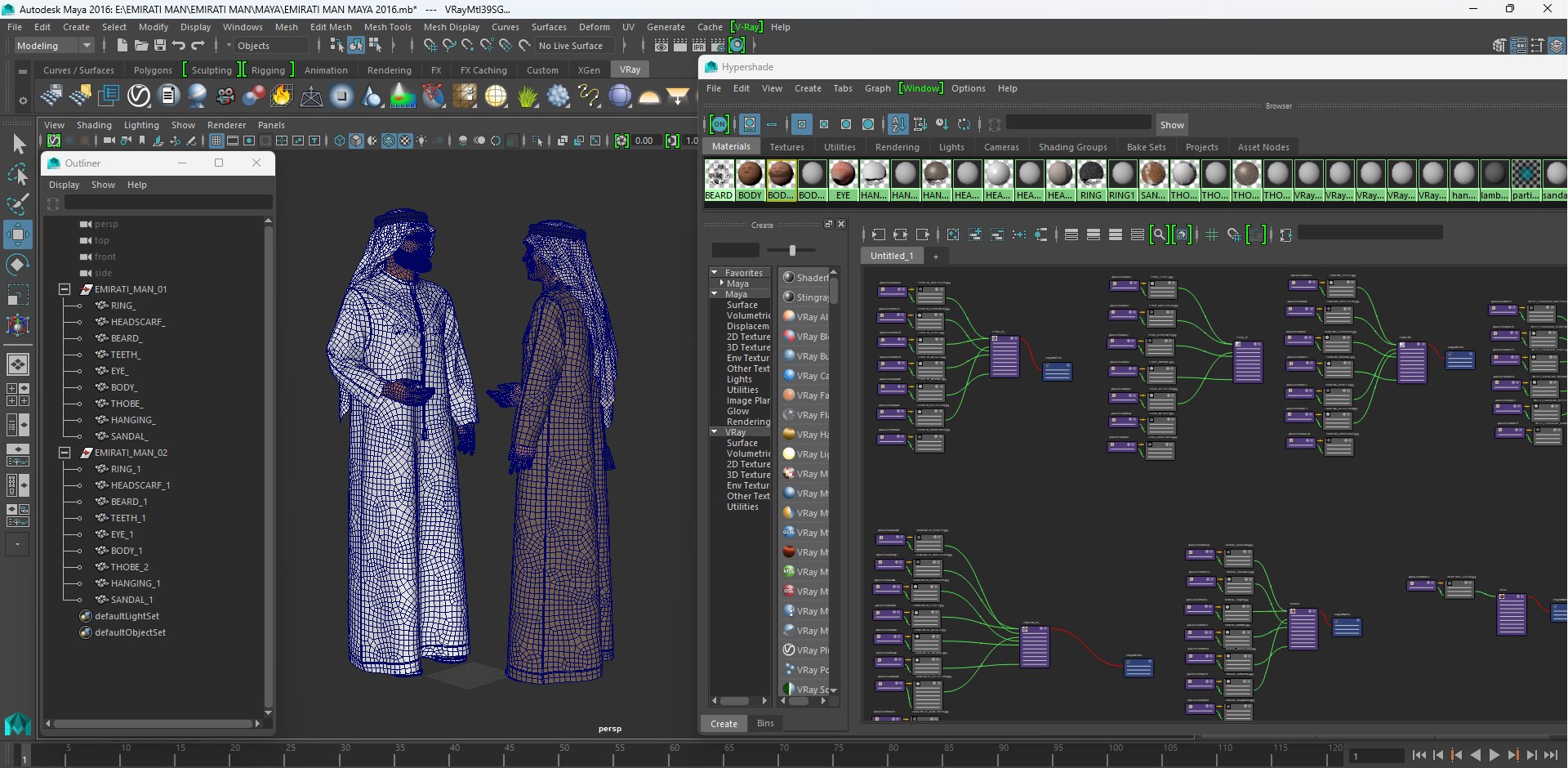The height and width of the screenshot is (768, 1568).
Task: Collapse EMIRATI_MAN_01 group in Outliner
Action: click(x=65, y=289)
